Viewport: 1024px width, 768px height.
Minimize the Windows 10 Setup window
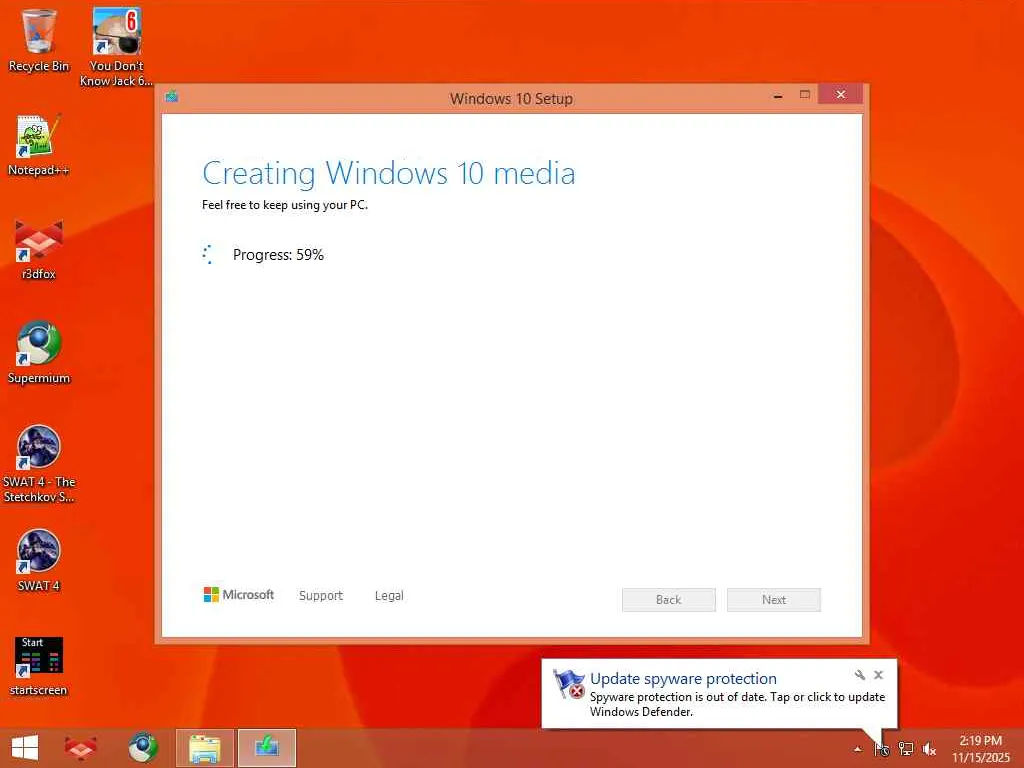point(778,95)
